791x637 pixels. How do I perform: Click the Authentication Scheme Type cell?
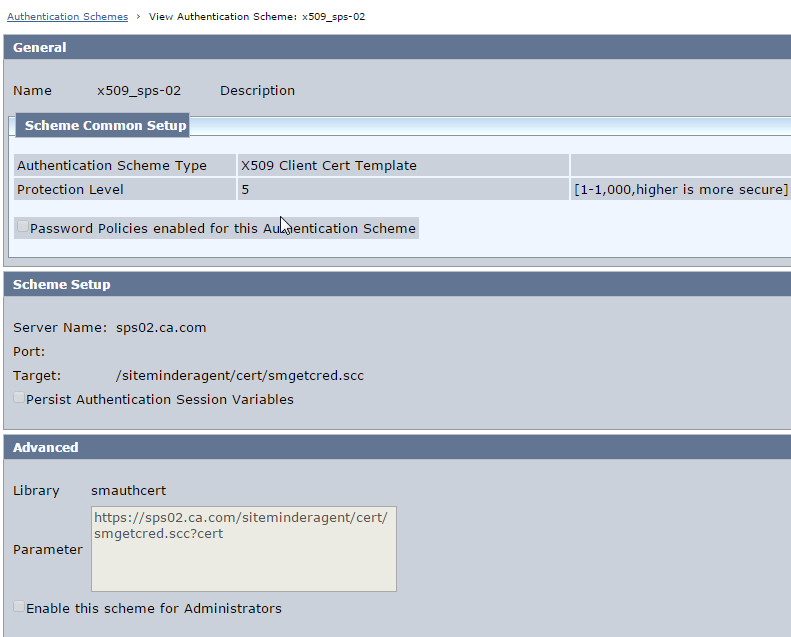125,165
